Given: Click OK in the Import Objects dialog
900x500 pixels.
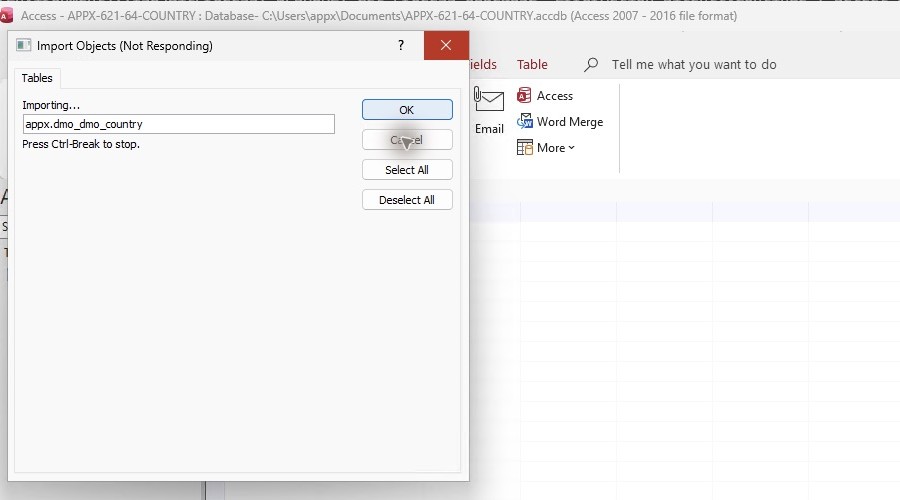Looking at the screenshot, I should tap(407, 110).
